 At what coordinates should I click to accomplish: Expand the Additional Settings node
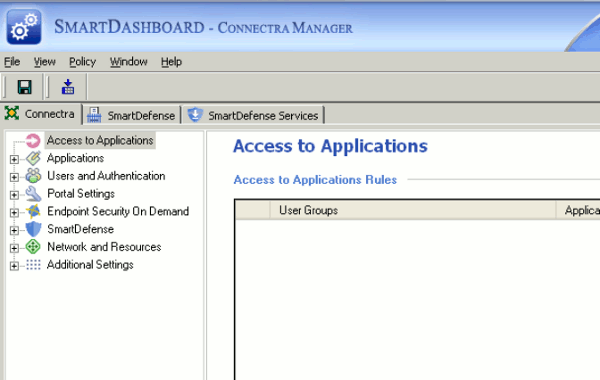[14, 266]
